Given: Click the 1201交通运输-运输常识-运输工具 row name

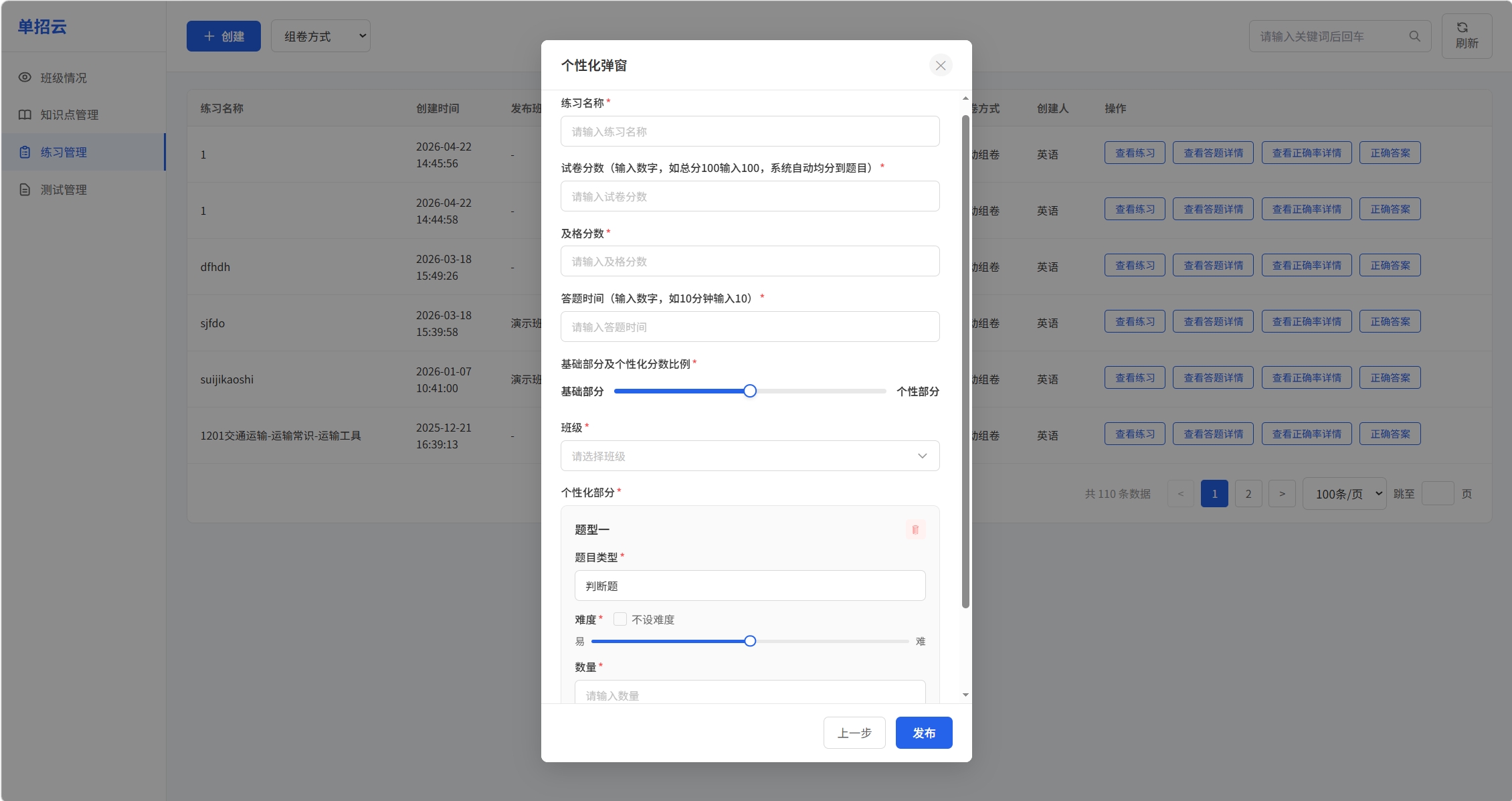Looking at the screenshot, I should point(280,436).
